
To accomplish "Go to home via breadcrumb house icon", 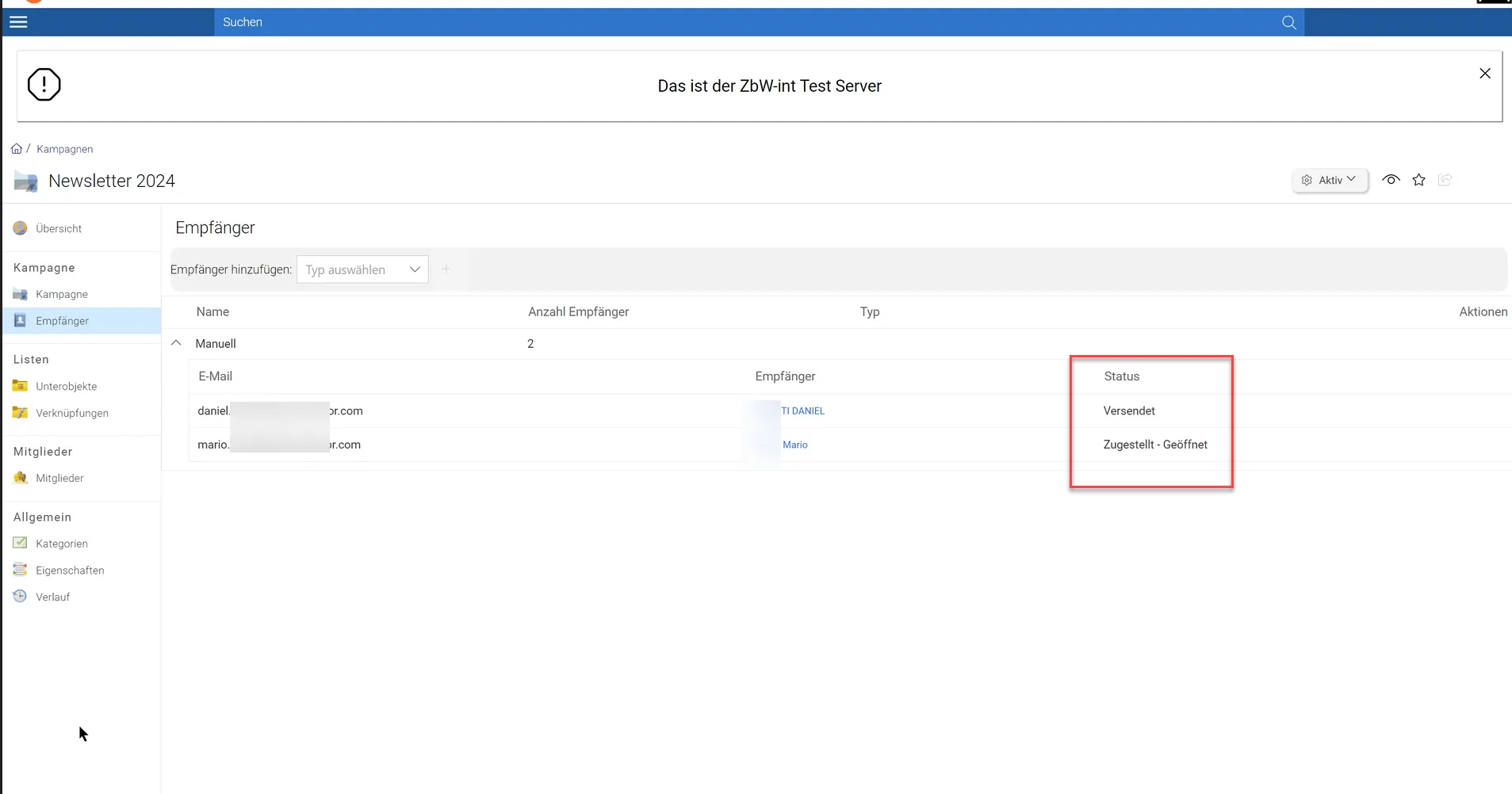I will [x=17, y=149].
